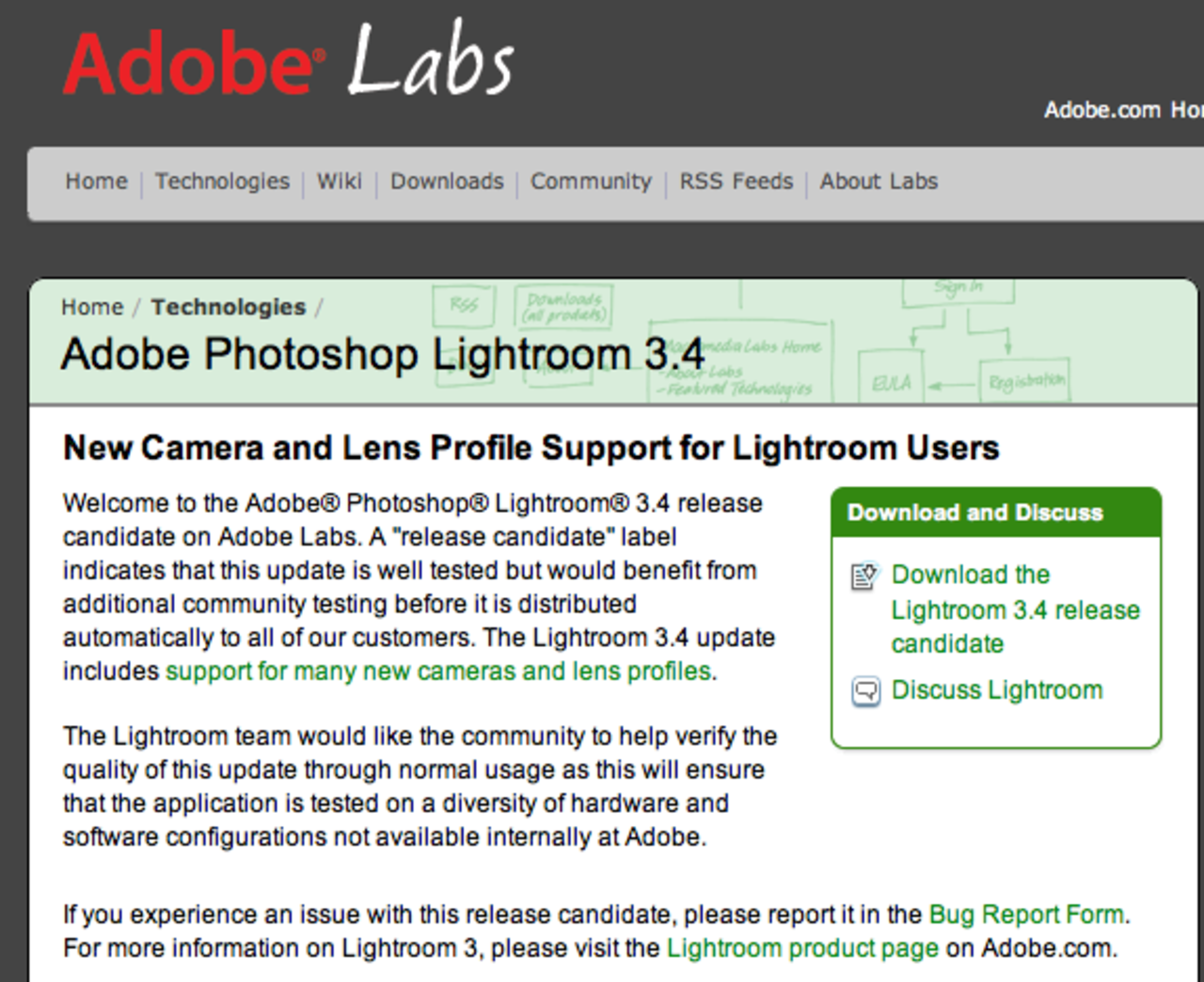Viewport: 1204px width, 982px height.
Task: Open the Community page from the navigation
Action: pyautogui.click(x=590, y=182)
